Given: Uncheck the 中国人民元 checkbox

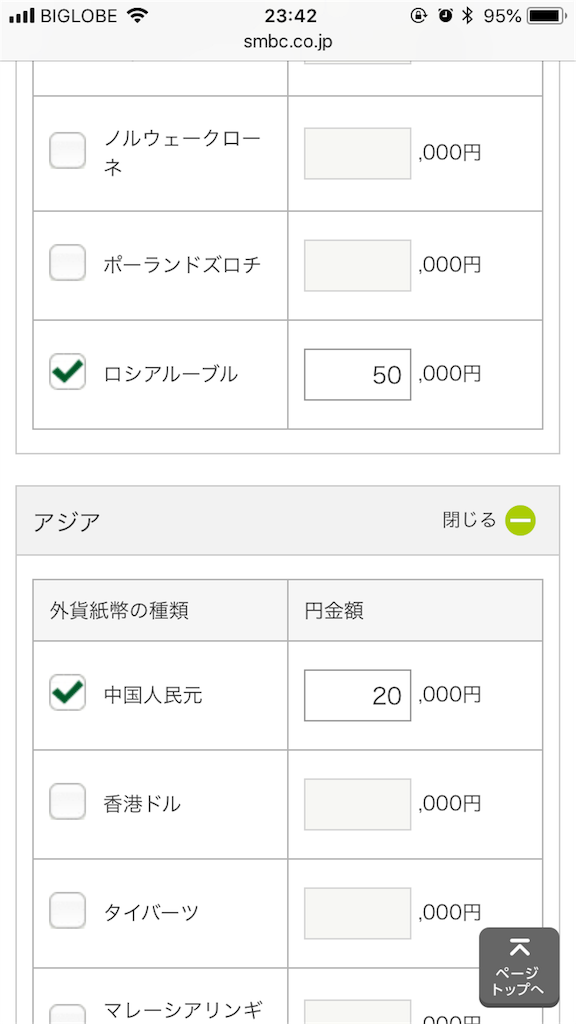Looking at the screenshot, I should (x=67, y=693).
